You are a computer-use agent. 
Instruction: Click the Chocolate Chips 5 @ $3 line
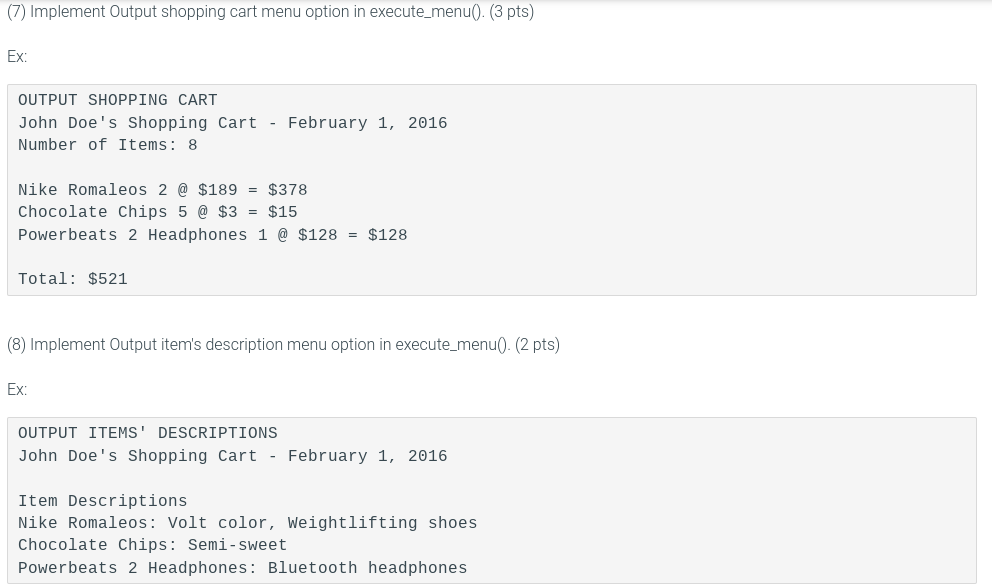[x=158, y=212]
